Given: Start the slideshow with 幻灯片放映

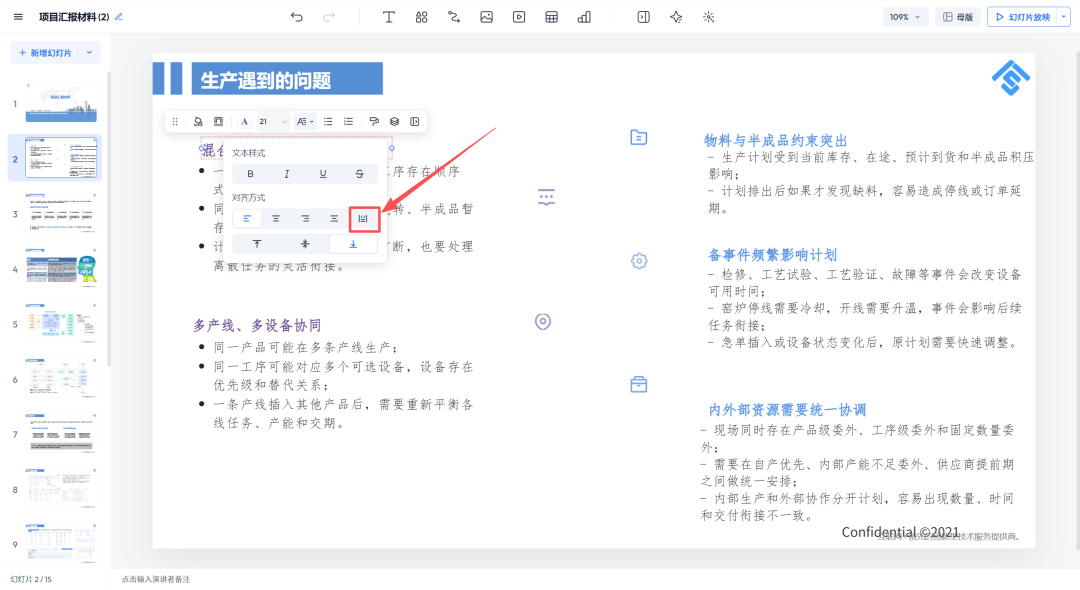Looking at the screenshot, I should pyautogui.click(x=1023, y=17).
